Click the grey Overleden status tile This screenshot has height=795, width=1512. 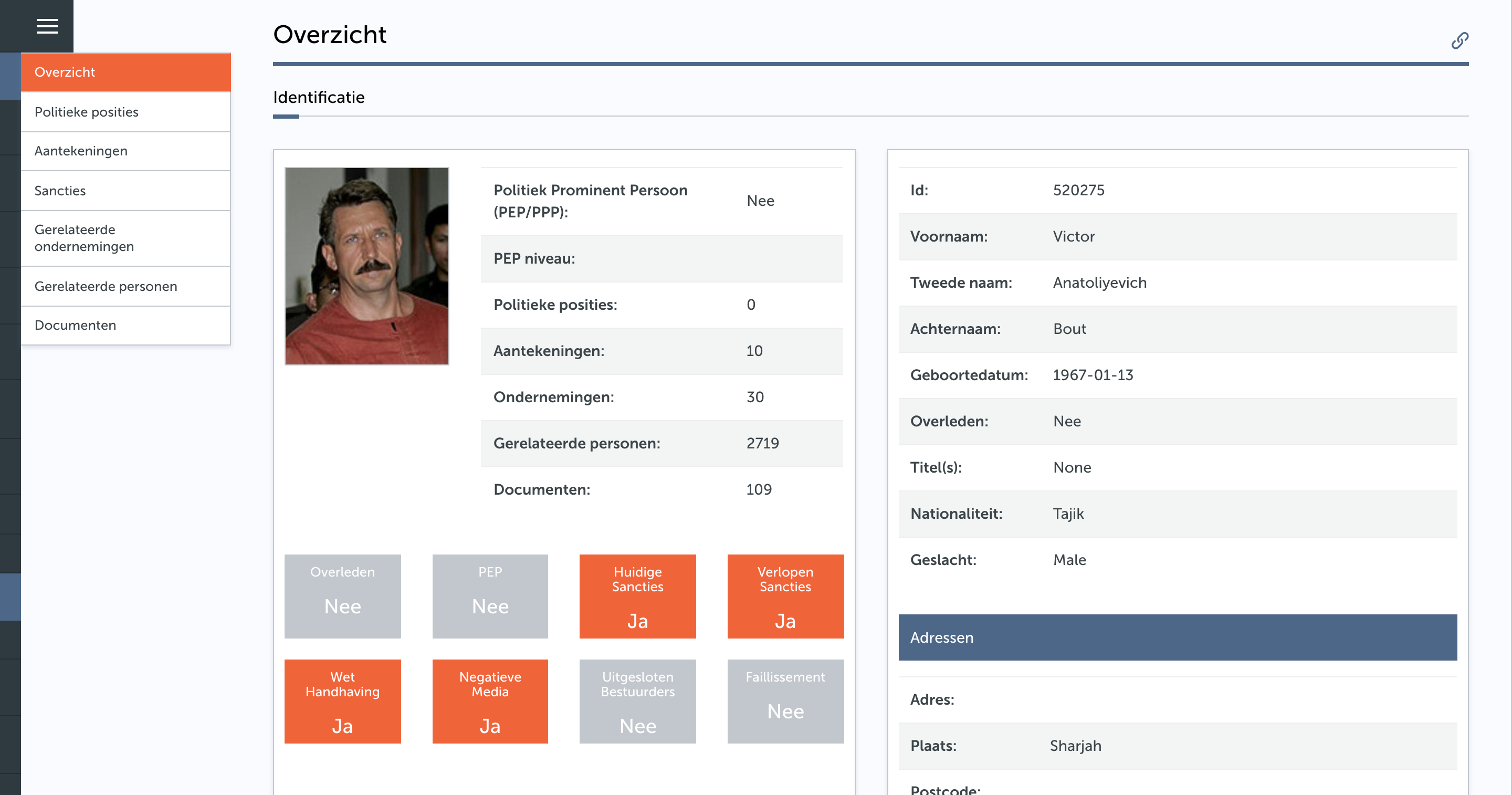[x=343, y=597]
